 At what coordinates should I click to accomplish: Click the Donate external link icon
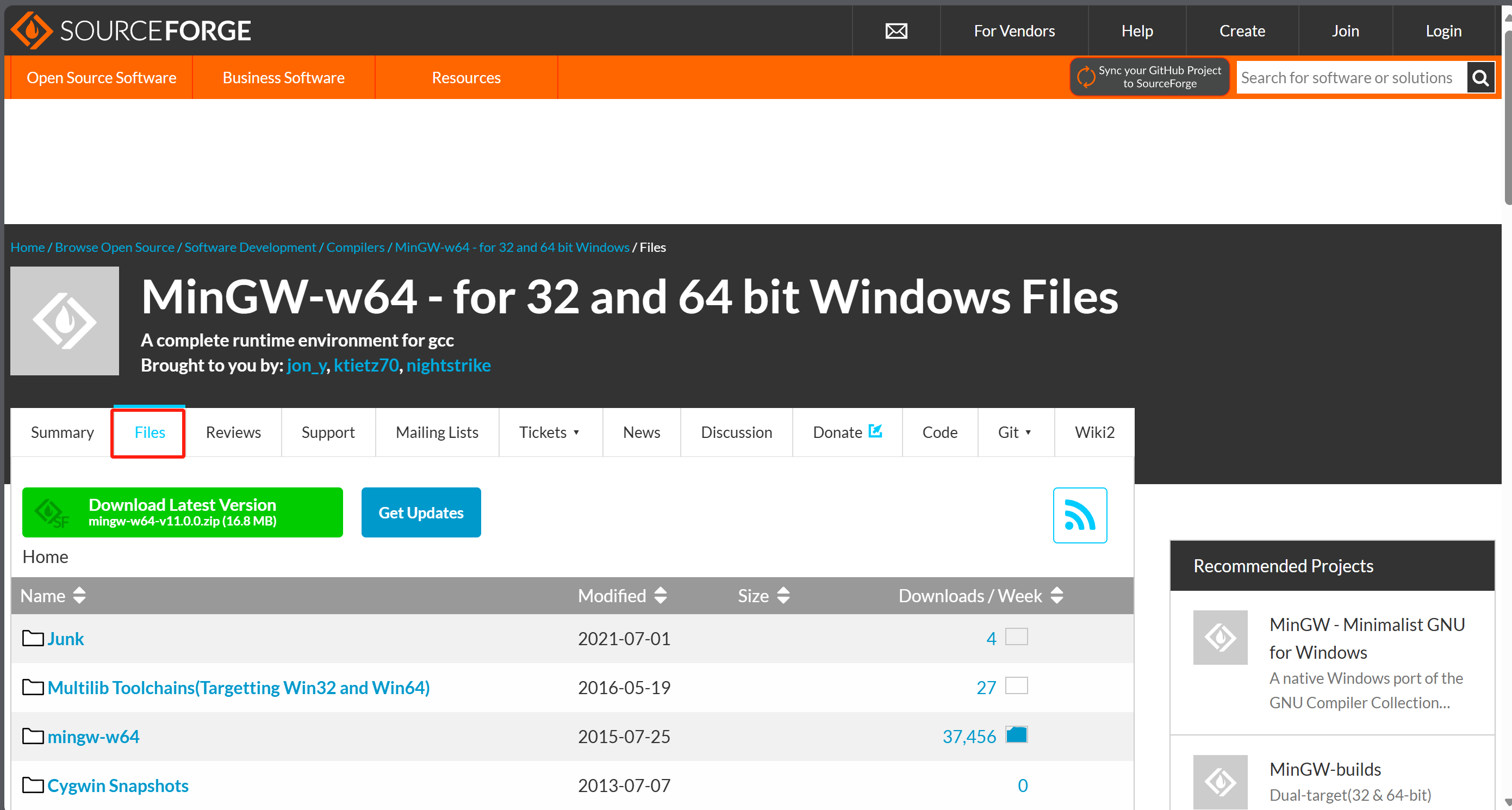(x=875, y=430)
